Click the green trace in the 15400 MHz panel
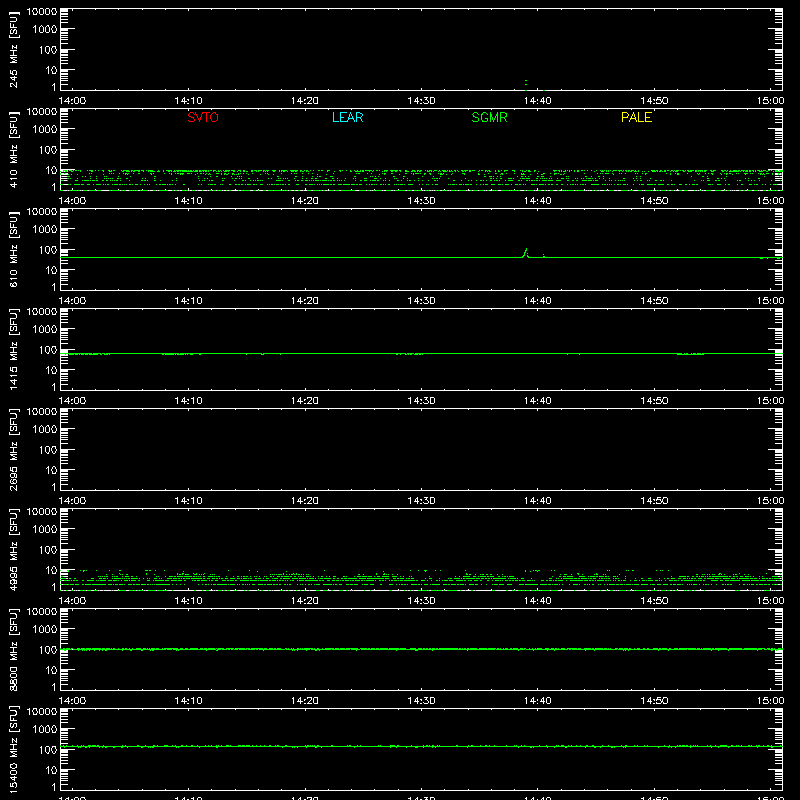Viewport: 800px width, 800px height. pos(421,746)
